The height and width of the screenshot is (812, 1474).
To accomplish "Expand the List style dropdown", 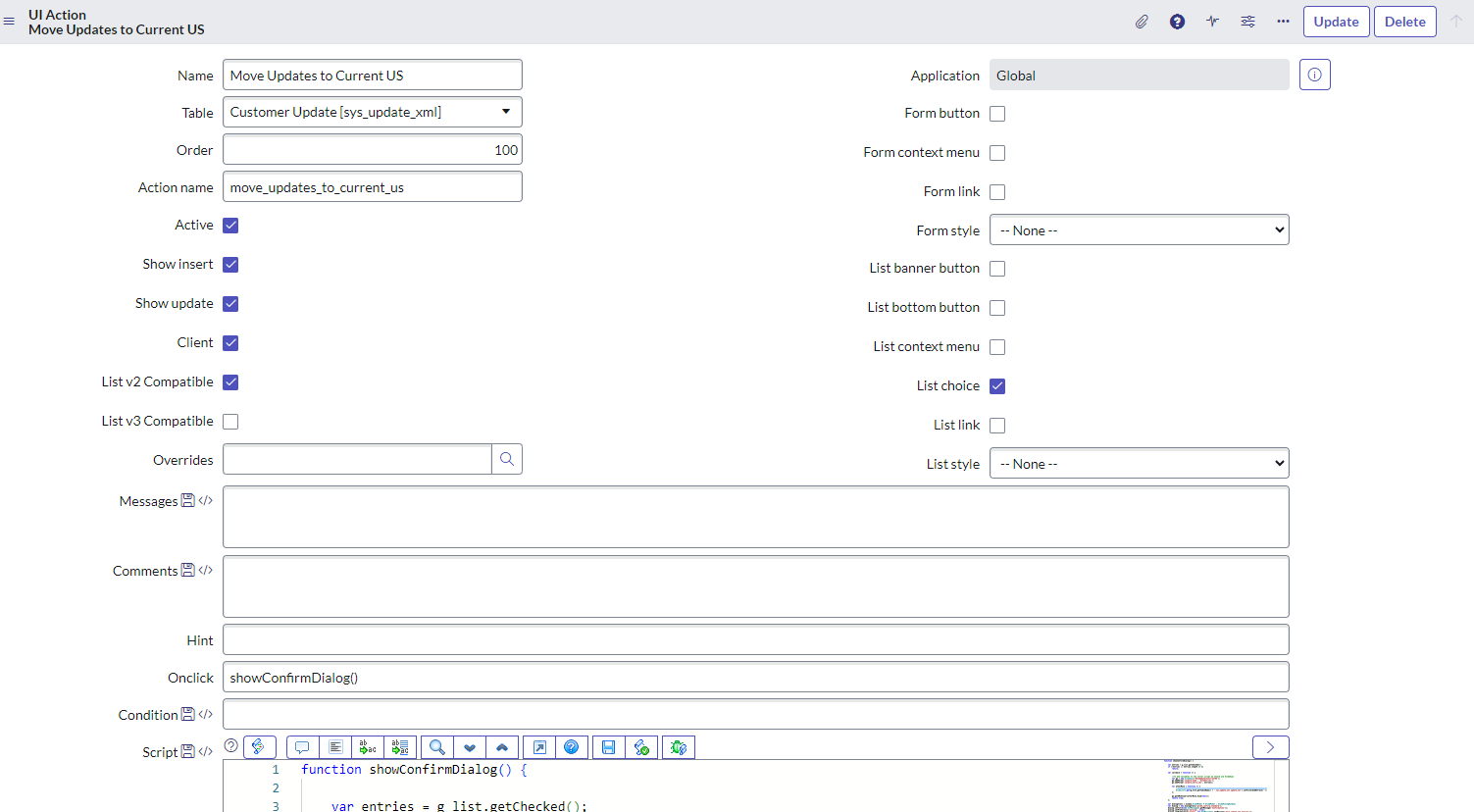I will coord(1139,464).
